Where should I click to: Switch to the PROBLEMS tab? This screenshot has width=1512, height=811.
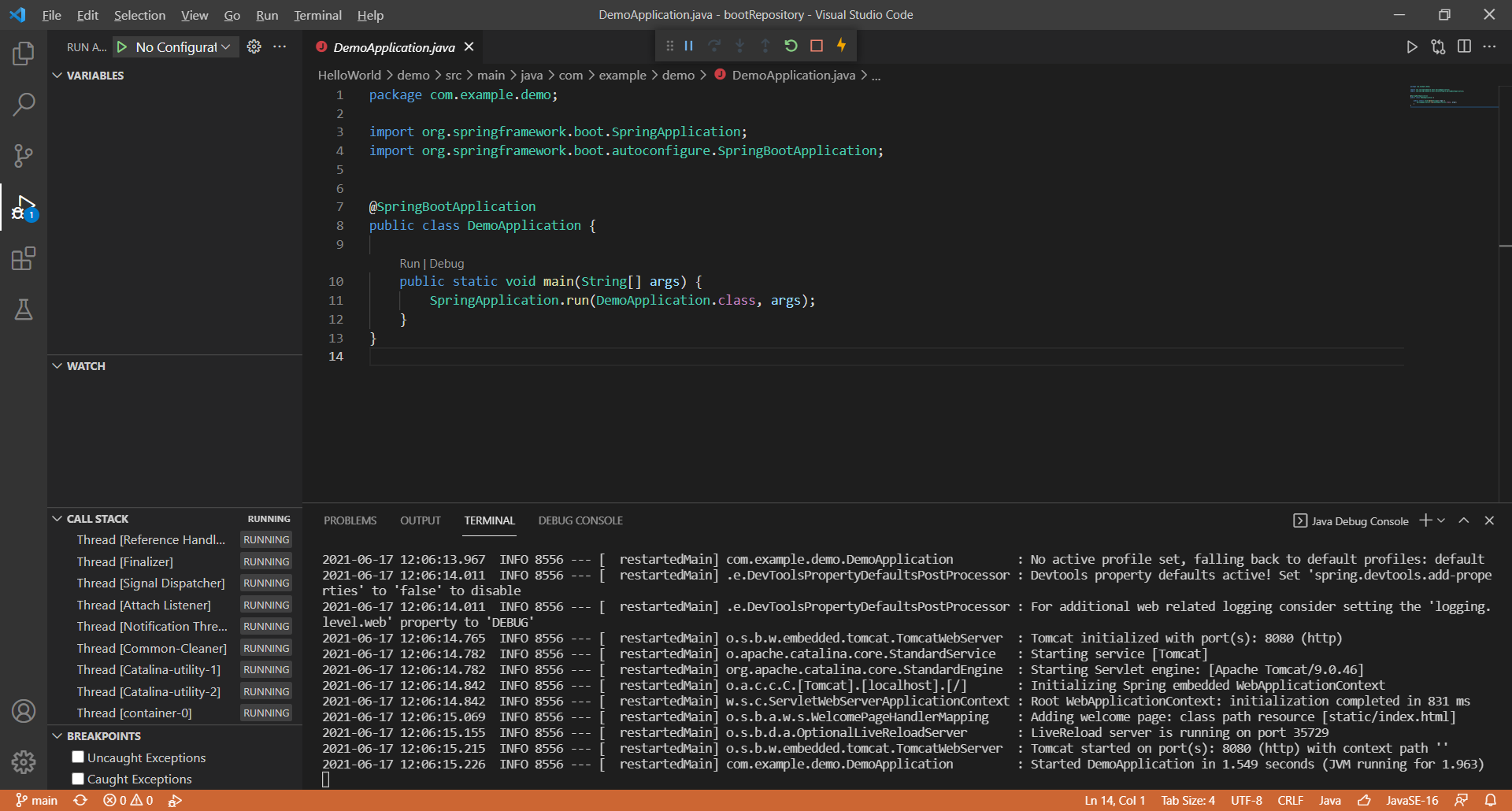tap(350, 520)
